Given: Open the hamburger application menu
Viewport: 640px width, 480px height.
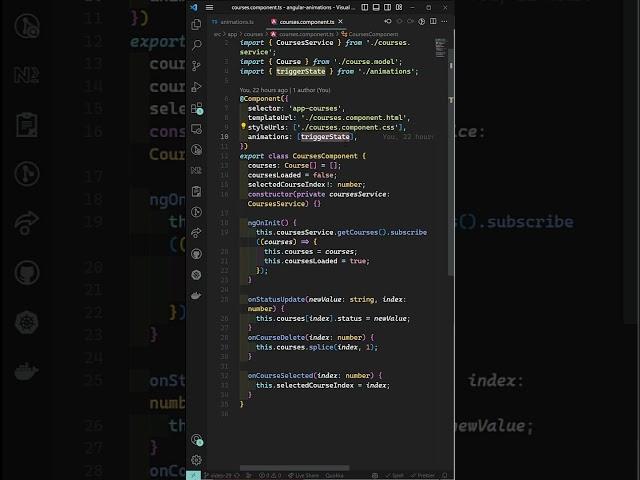Looking at the screenshot, I should tap(209, 7).
